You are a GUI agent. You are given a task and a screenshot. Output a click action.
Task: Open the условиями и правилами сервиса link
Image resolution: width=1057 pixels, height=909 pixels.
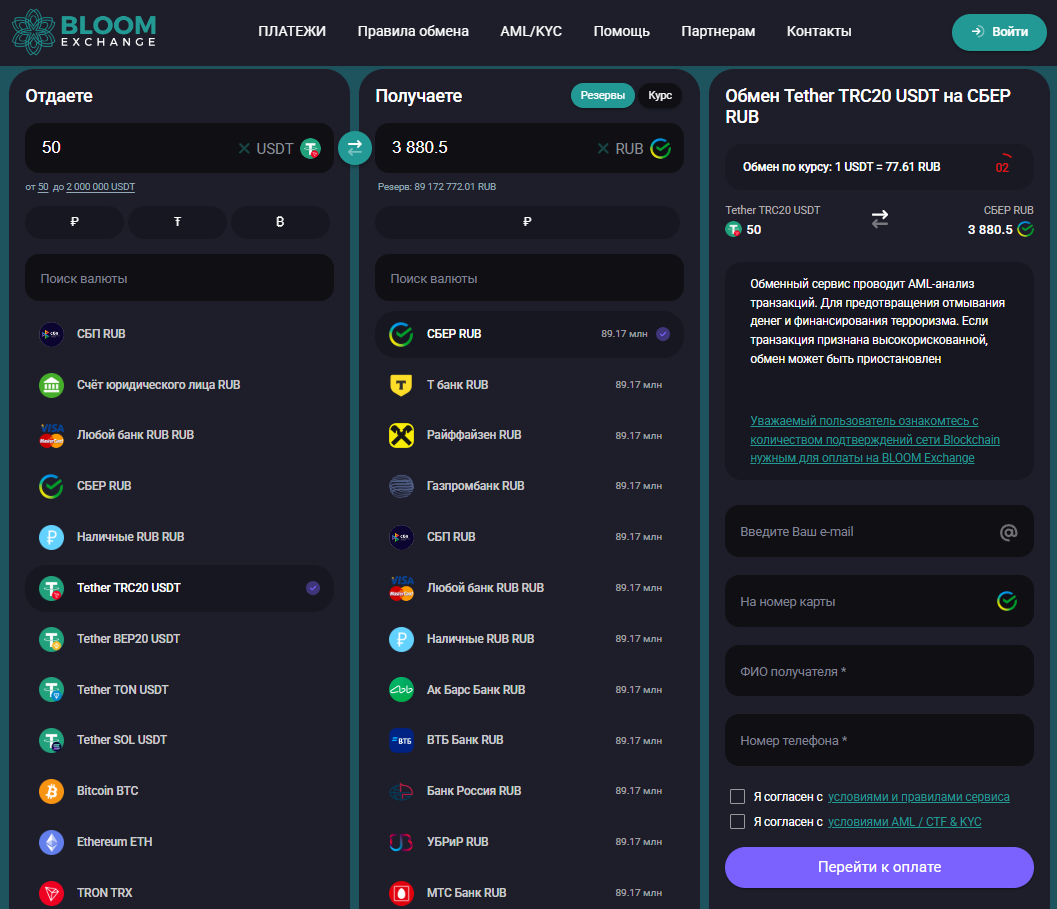919,797
